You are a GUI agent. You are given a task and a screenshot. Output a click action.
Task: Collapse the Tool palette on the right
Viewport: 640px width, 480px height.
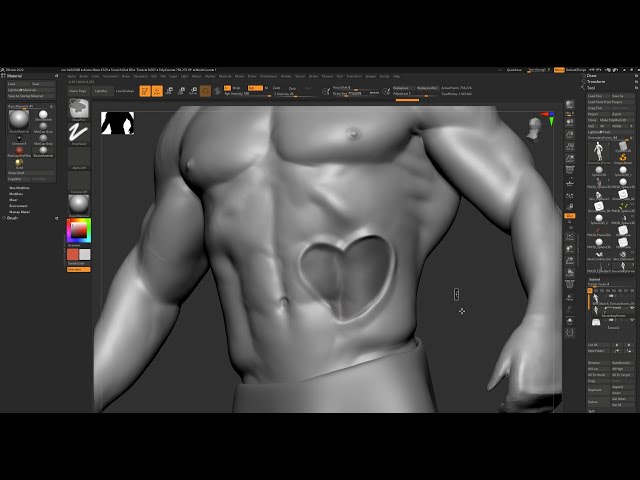pos(591,88)
